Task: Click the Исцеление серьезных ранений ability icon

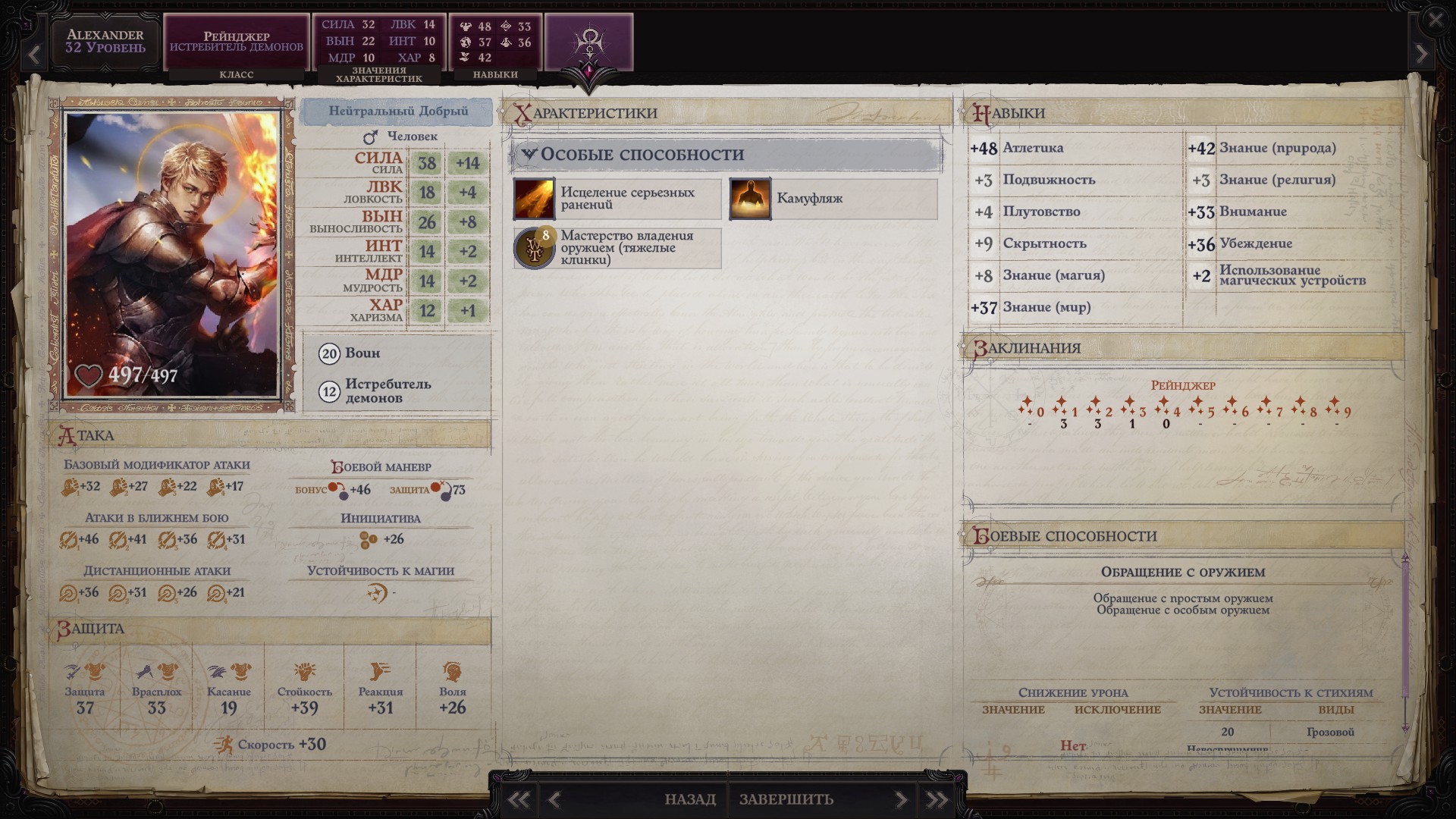Action: click(534, 199)
